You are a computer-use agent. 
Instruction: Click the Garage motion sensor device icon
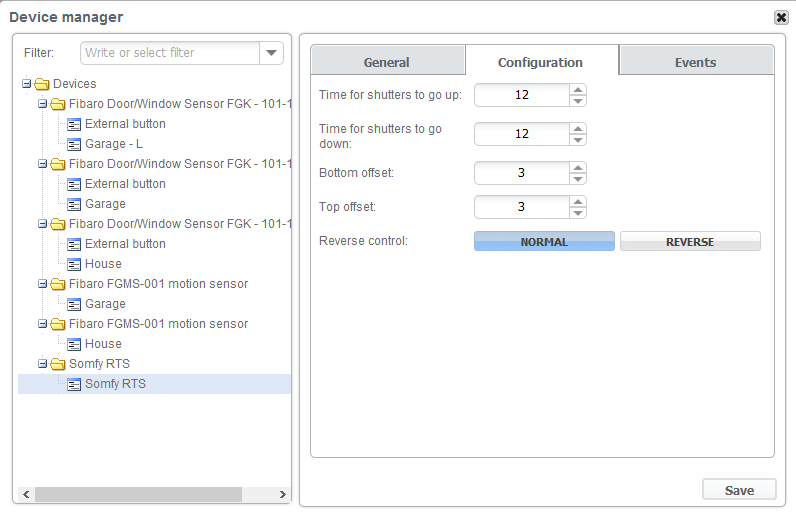[x=74, y=304]
